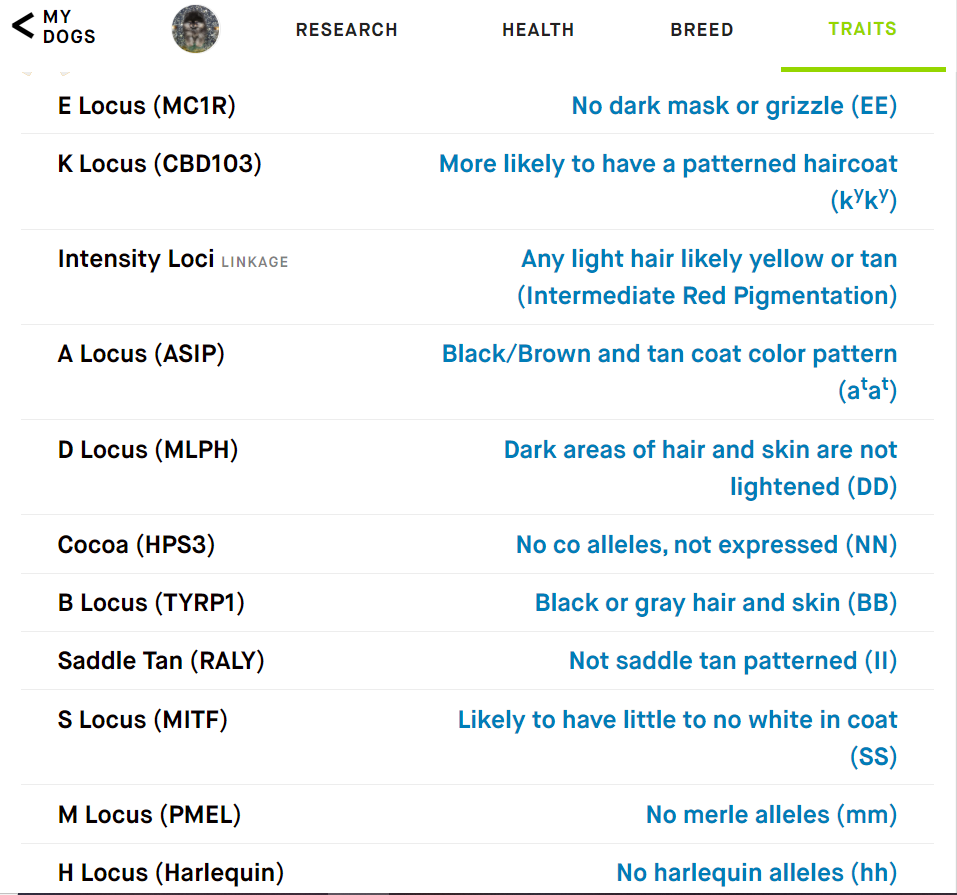The width and height of the screenshot is (957, 895).
Task: Open the E Locus result 'No dark mask or grizzle (EE)'
Action: point(734,106)
